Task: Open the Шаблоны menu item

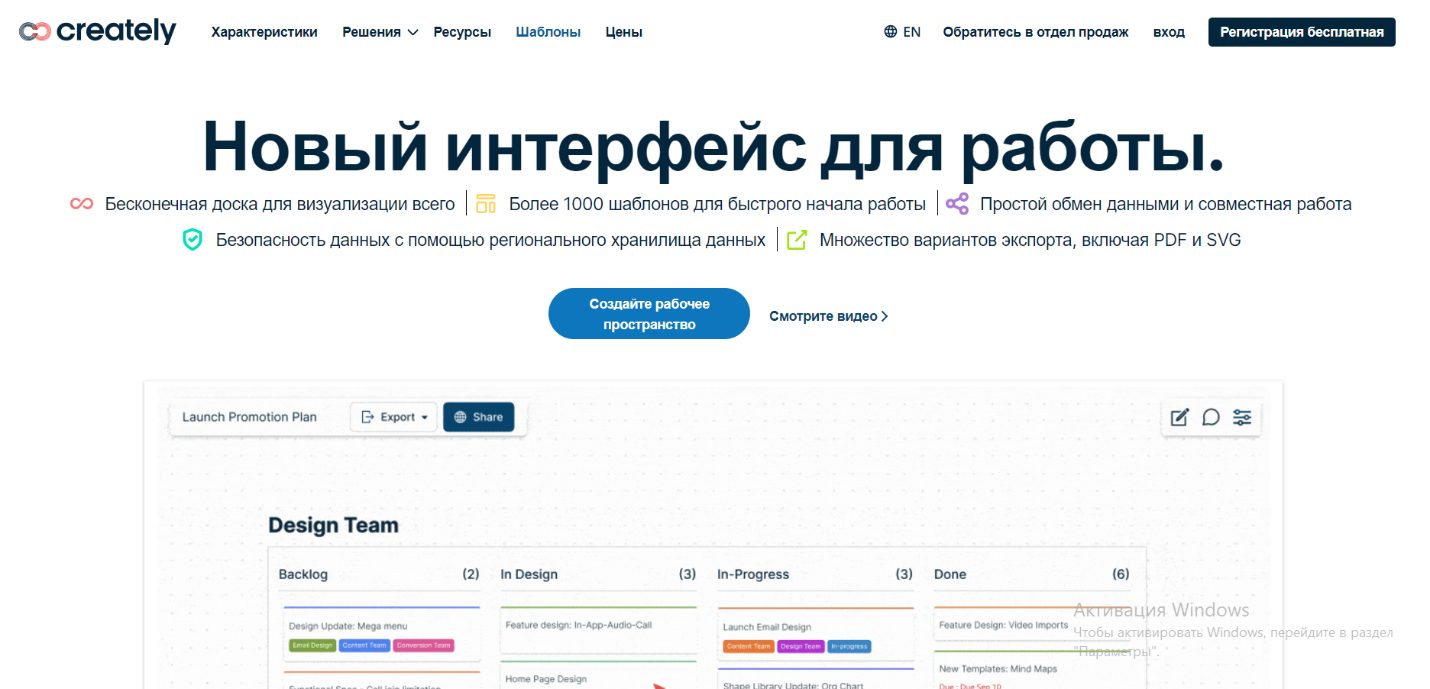Action: 548,32
